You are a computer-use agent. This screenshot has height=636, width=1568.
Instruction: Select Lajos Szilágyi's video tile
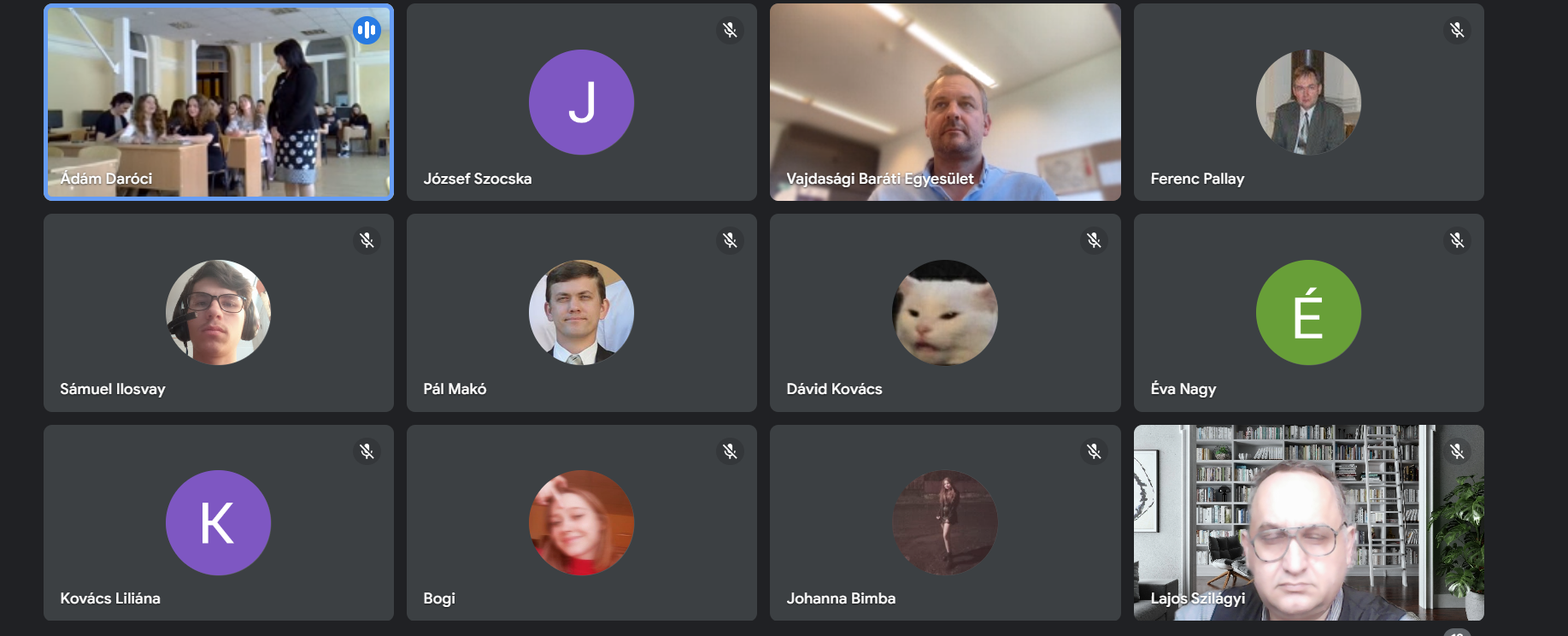(x=1308, y=522)
